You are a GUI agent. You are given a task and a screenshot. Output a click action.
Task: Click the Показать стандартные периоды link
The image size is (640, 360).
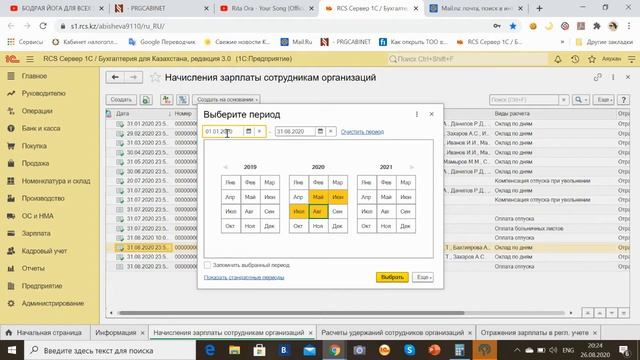point(244,278)
